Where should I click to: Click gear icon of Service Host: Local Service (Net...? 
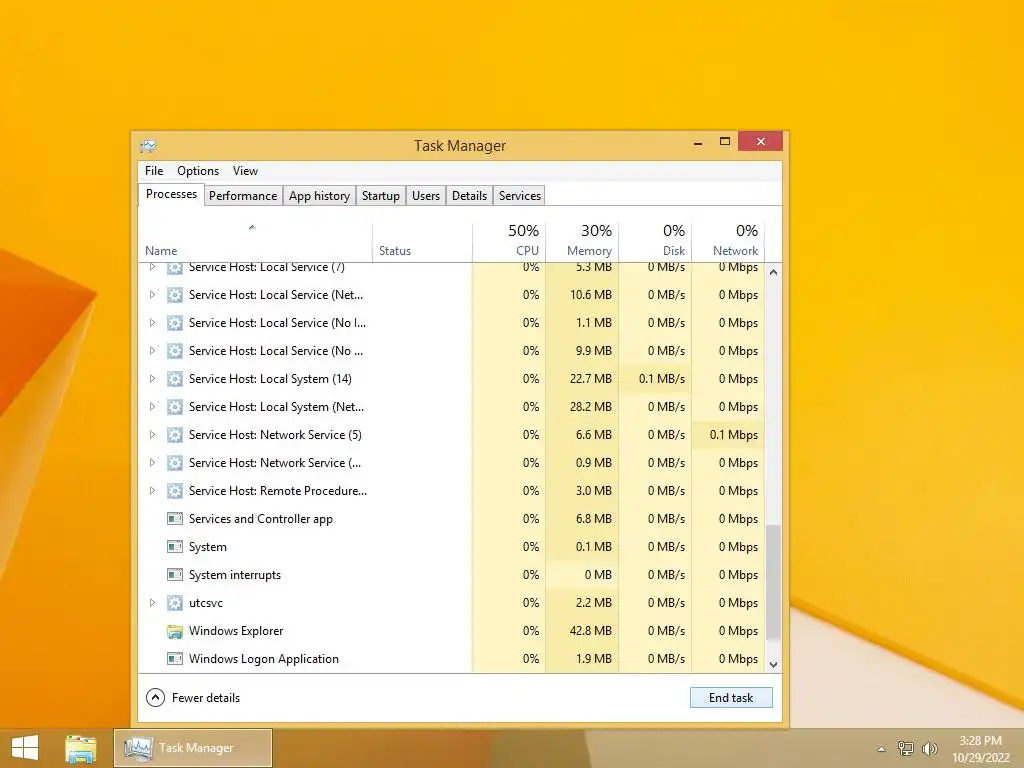pos(174,295)
